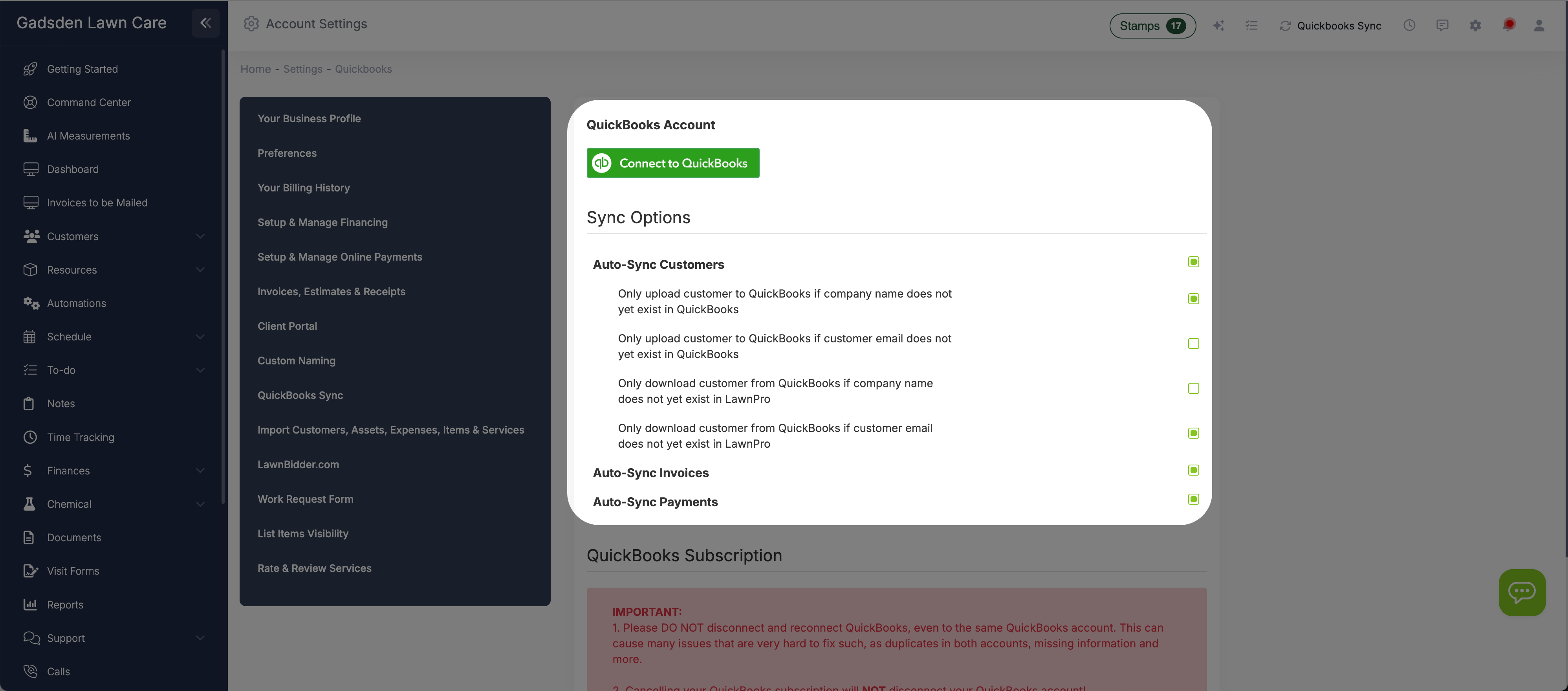The height and width of the screenshot is (691, 1568).
Task: Switch to the Preferences settings tab
Action: coord(287,153)
